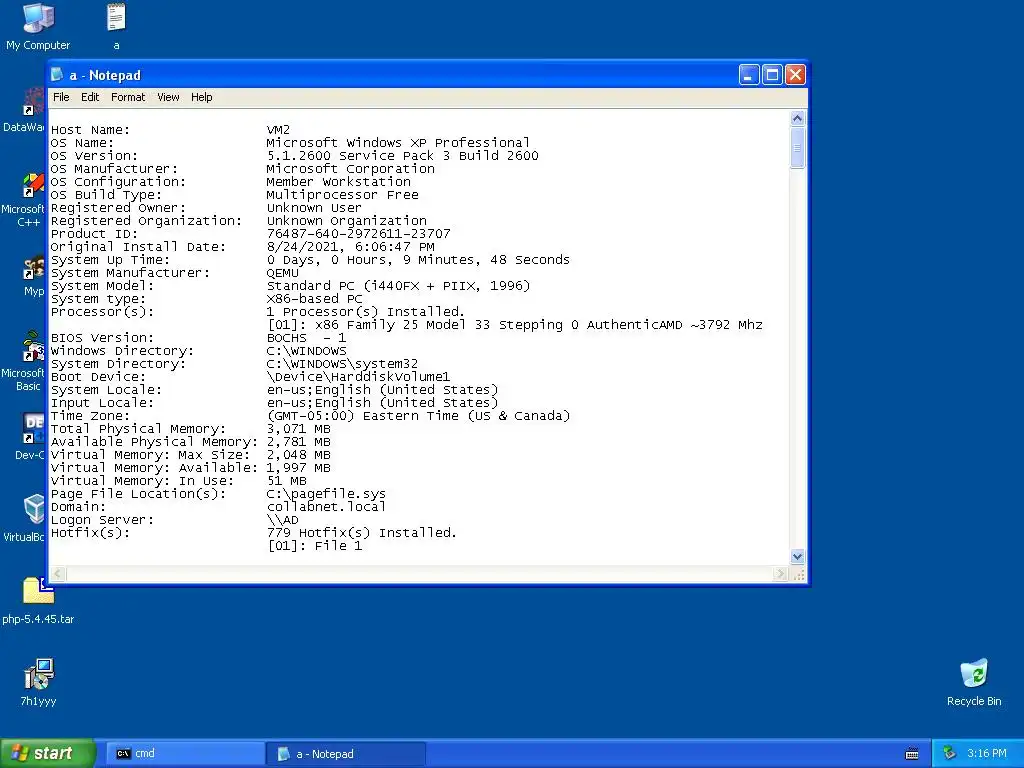Click the 'Member Workstation' configuration value

[338, 182]
